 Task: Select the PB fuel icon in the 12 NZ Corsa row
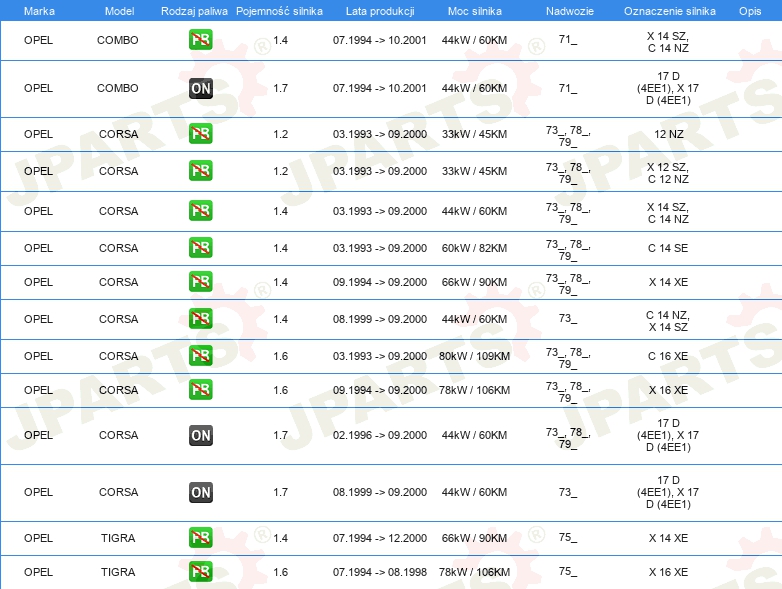click(200, 134)
